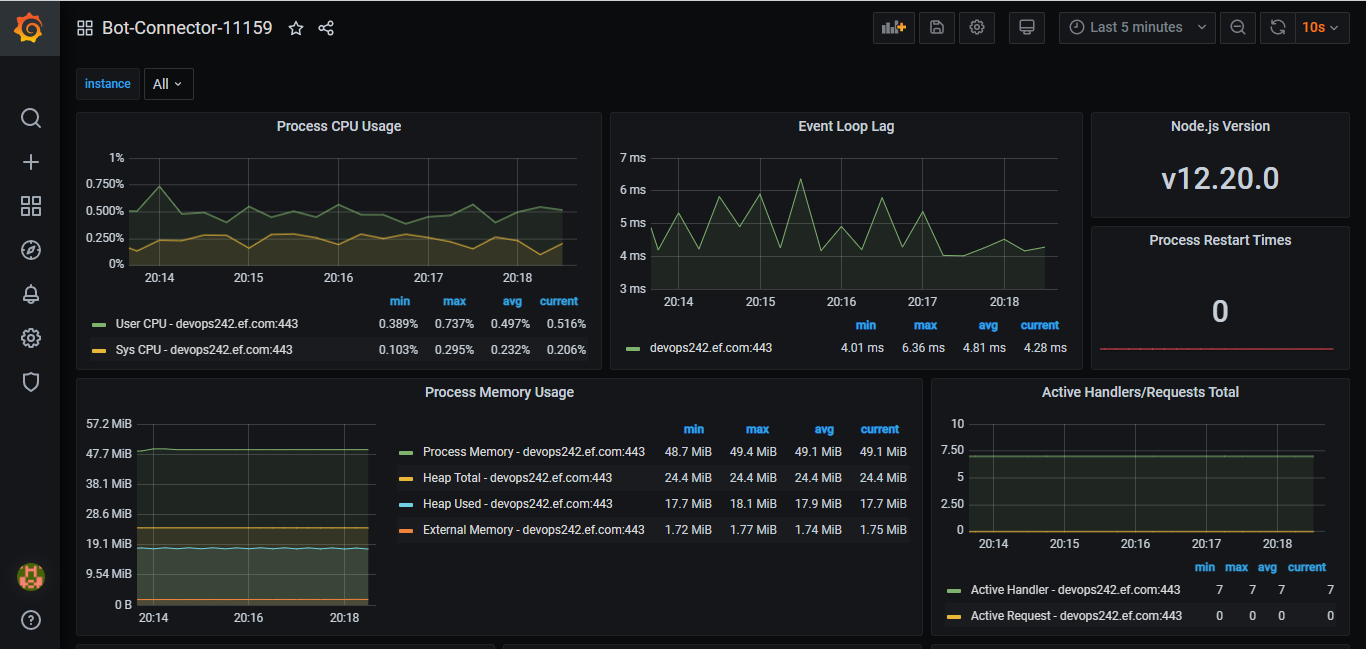Image resolution: width=1366 pixels, height=649 pixels.
Task: Toggle User CPU series in legend
Action: tap(206, 324)
